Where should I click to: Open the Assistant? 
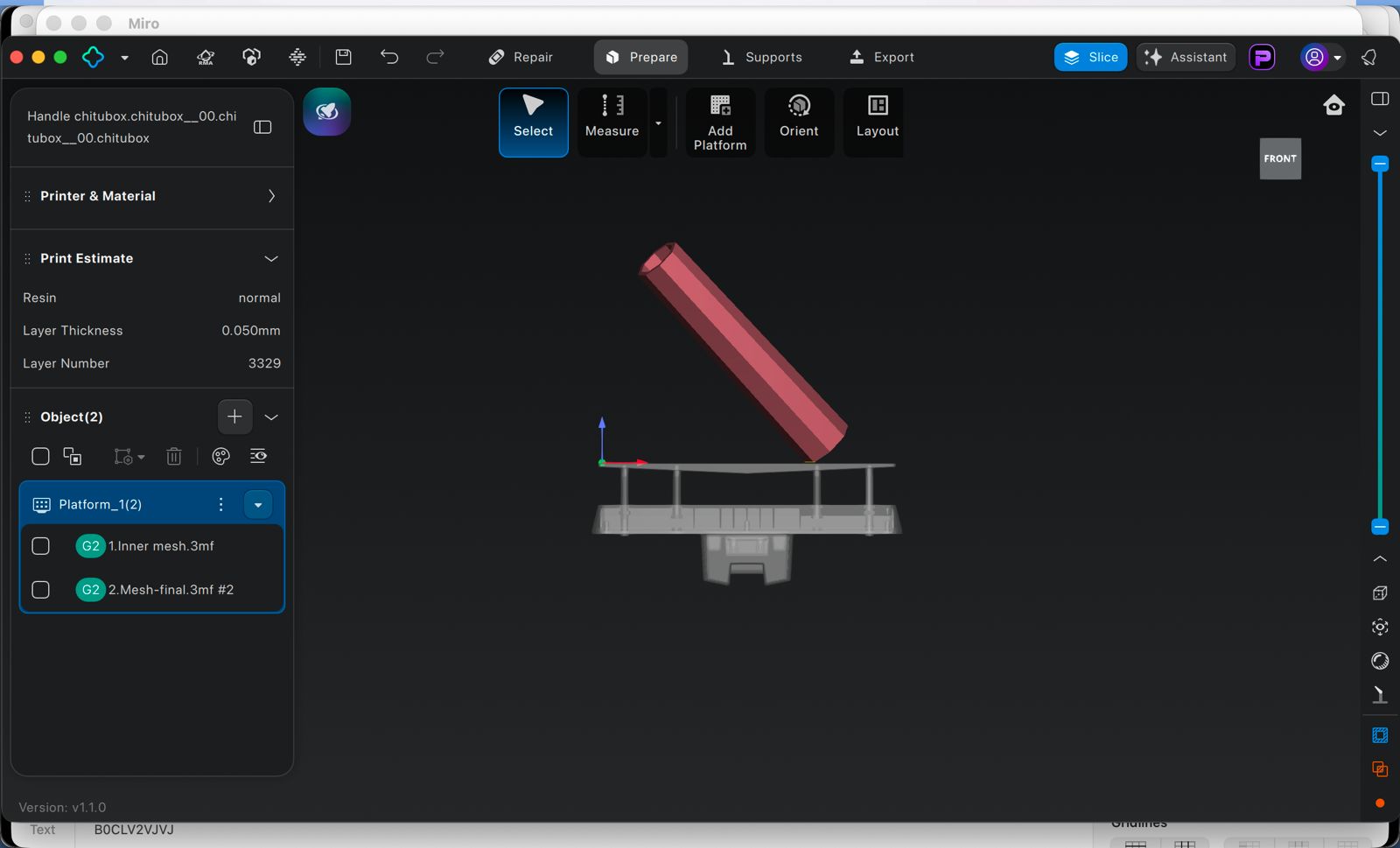pyautogui.click(x=1186, y=57)
